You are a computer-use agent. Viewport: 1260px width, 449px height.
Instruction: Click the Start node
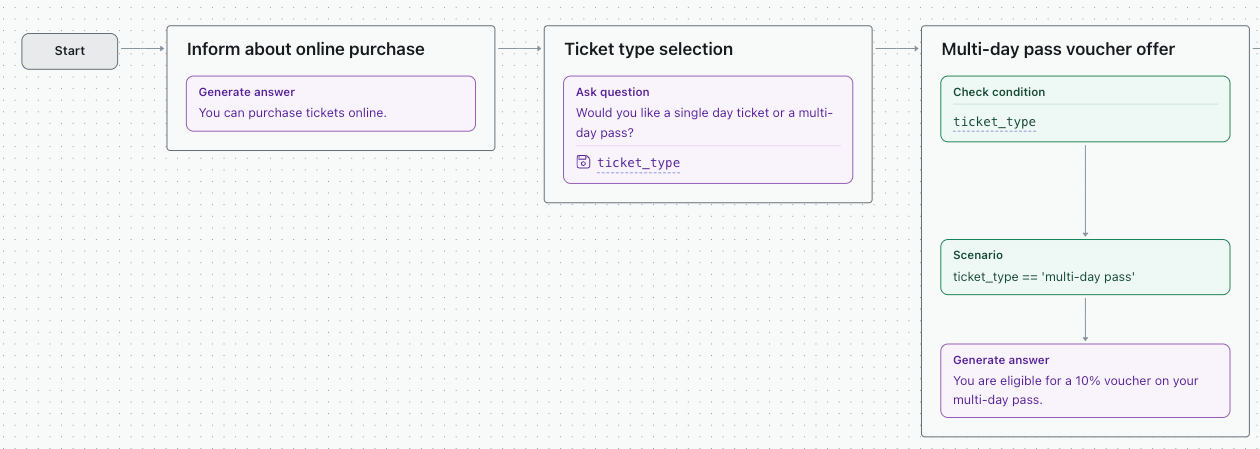click(70, 51)
